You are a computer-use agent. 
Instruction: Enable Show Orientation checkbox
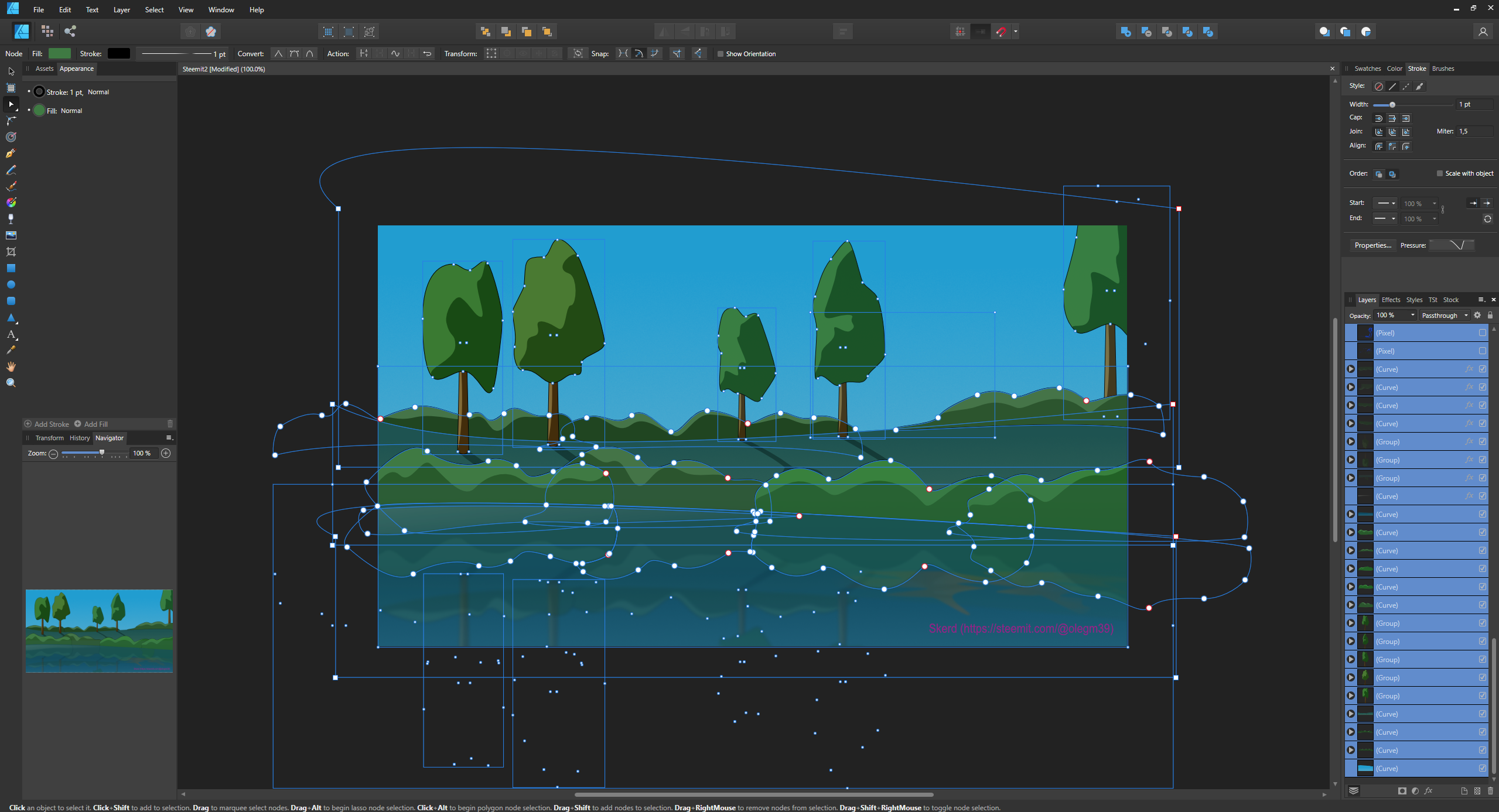pyautogui.click(x=721, y=54)
